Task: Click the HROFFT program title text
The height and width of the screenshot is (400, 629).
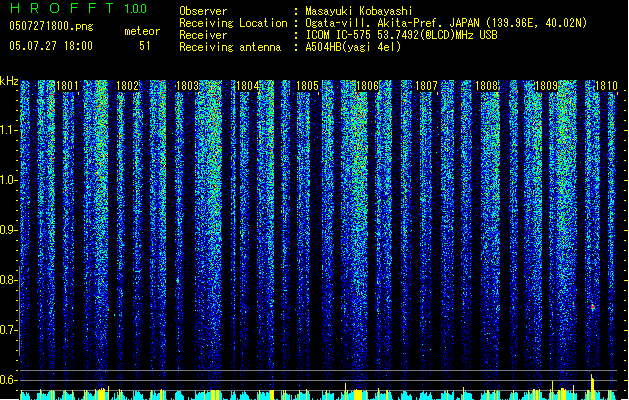Action: (62, 8)
